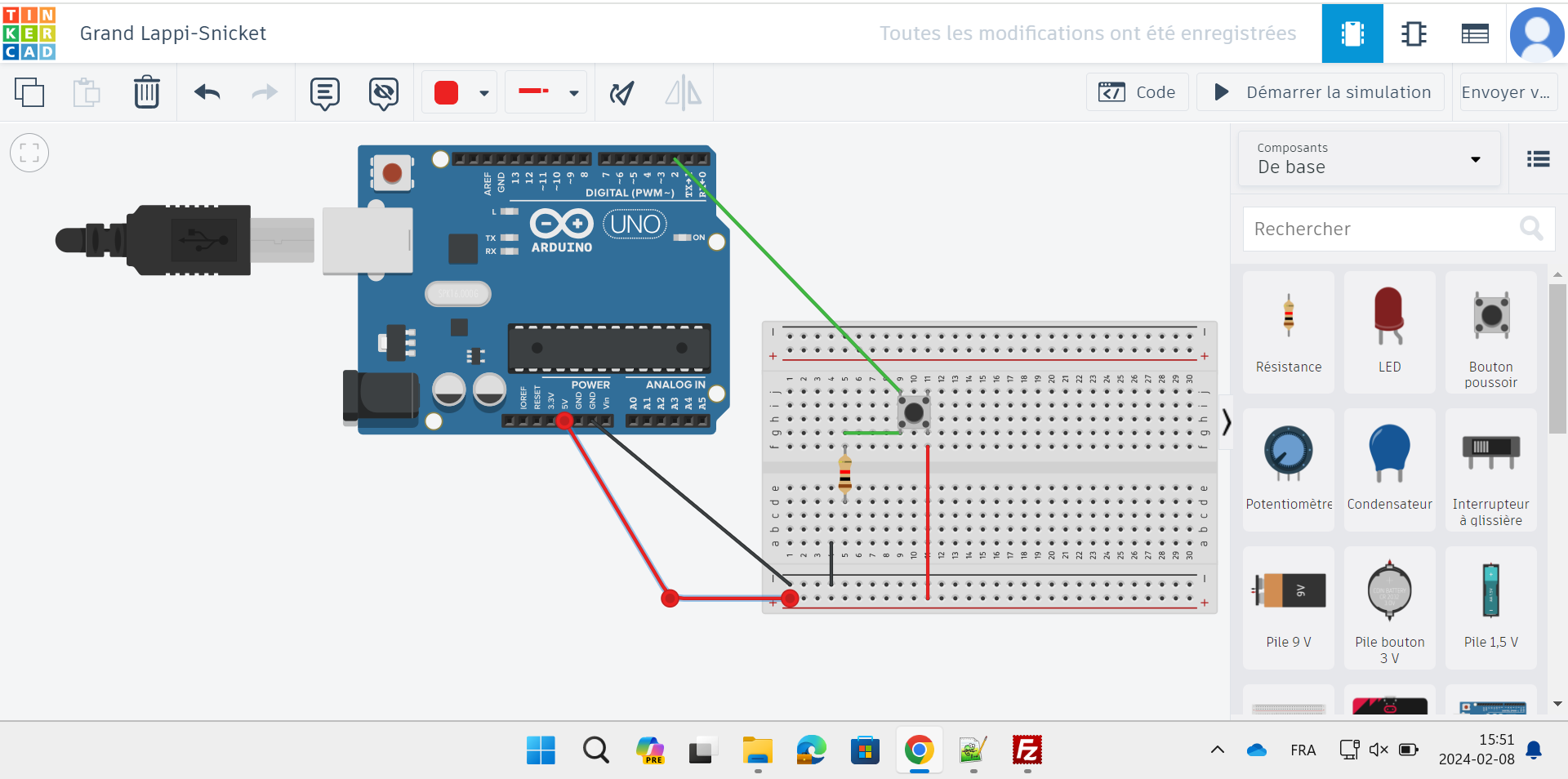Viewport: 1568px width, 779px height.
Task: Delete the selection with the trash icon
Action: coord(147,92)
